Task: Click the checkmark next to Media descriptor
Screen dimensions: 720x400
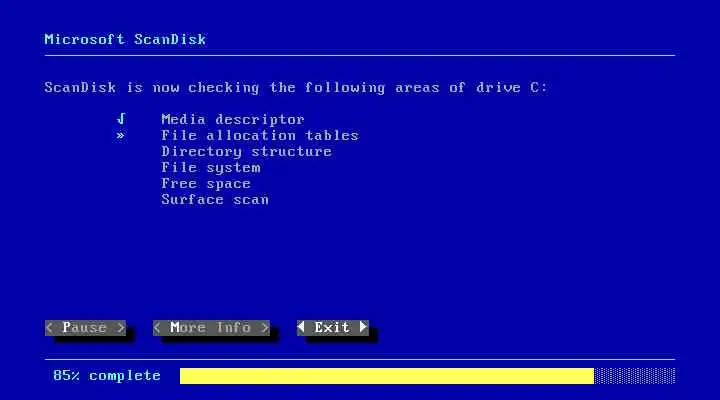Action: coord(121,119)
